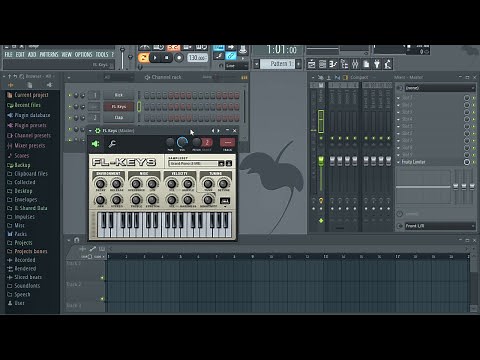Click the project info page toolbar icon

click(x=366, y=64)
